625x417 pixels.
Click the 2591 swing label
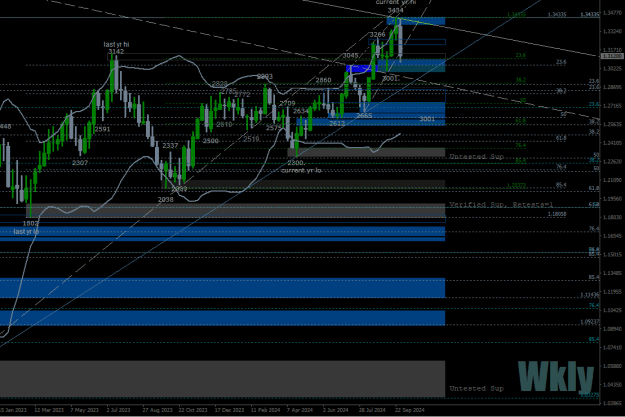click(102, 129)
